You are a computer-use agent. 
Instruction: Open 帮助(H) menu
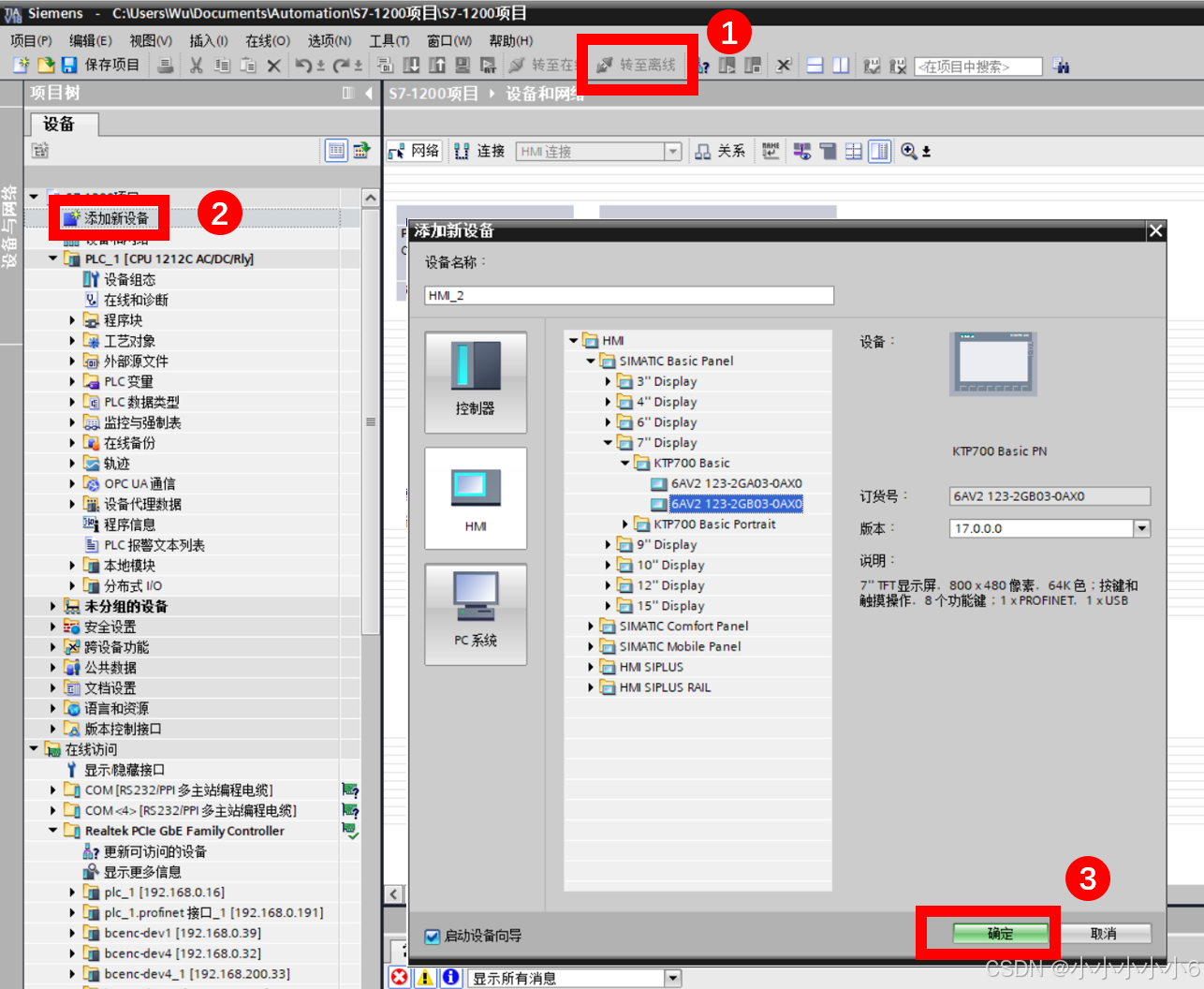click(511, 40)
